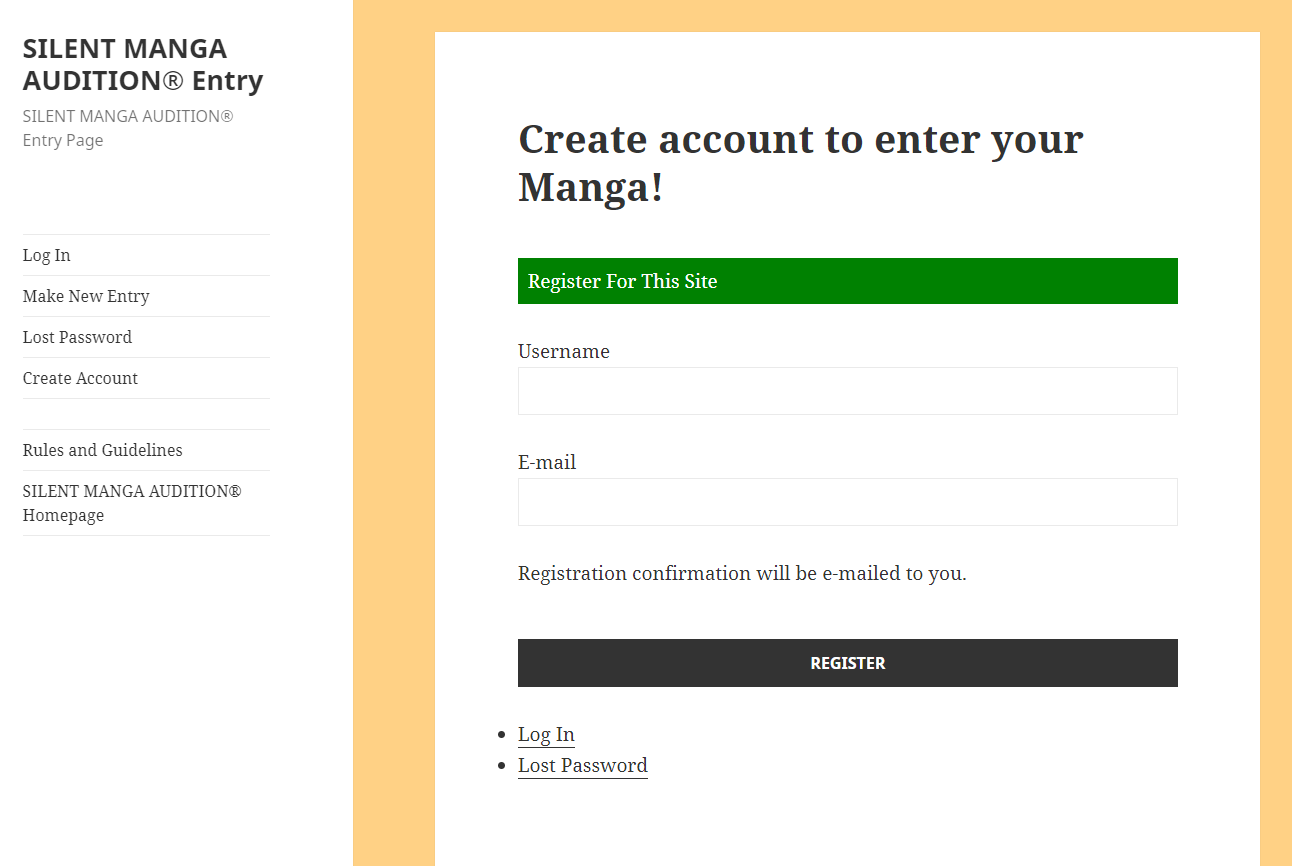This screenshot has height=866, width=1292.
Task: Click the E-mail field label
Action: pos(547,462)
